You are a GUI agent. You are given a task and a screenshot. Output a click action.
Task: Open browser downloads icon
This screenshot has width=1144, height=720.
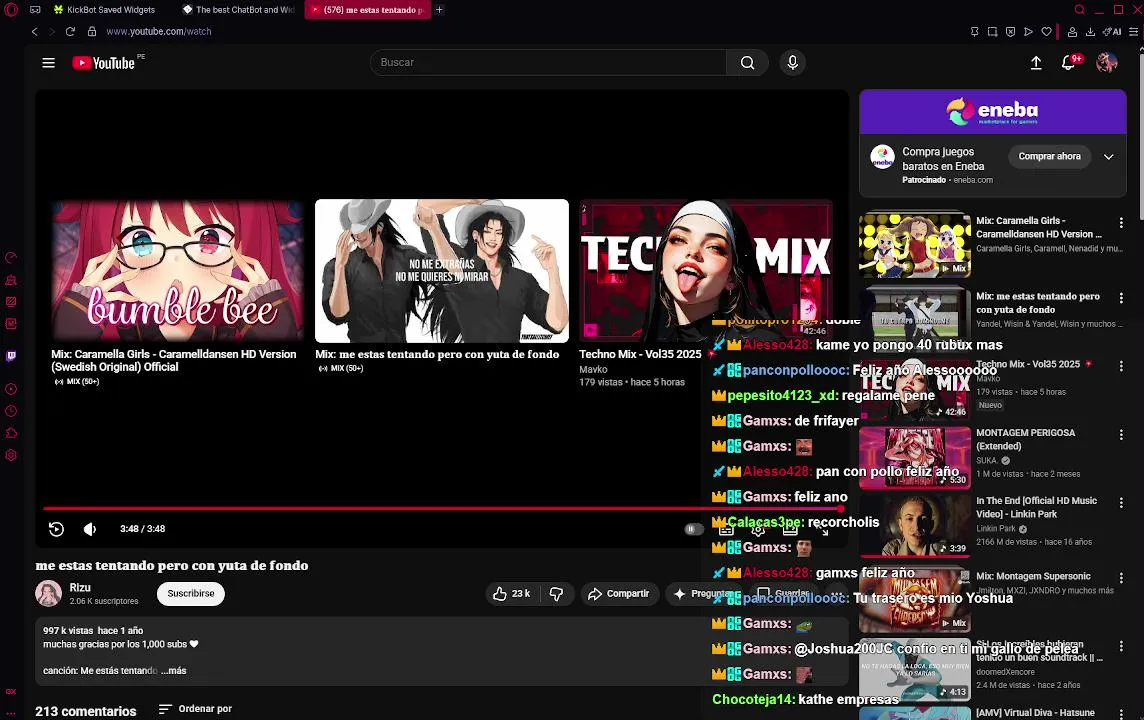(x=1090, y=31)
